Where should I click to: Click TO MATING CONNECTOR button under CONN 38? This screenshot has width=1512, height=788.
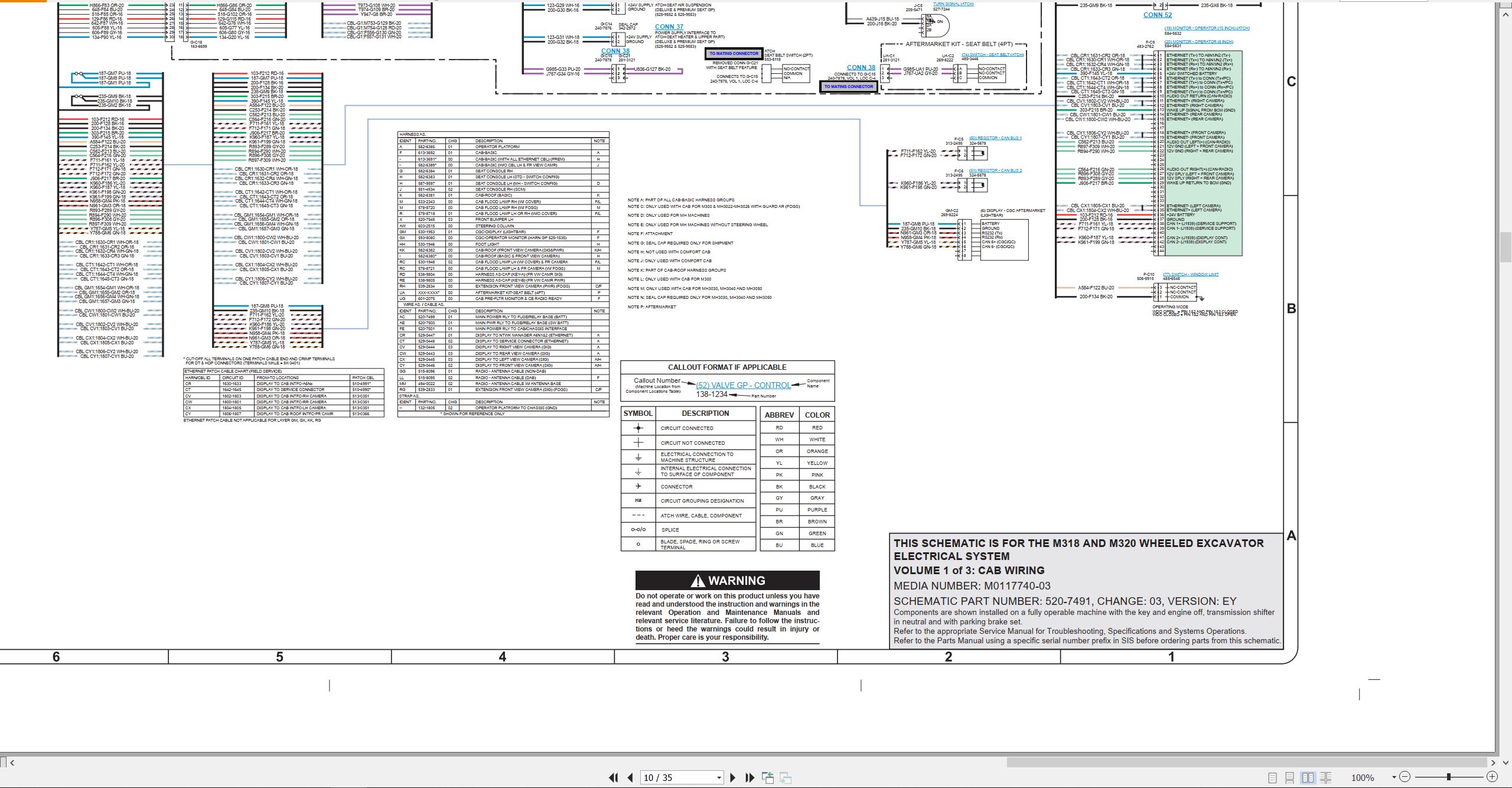848,87
